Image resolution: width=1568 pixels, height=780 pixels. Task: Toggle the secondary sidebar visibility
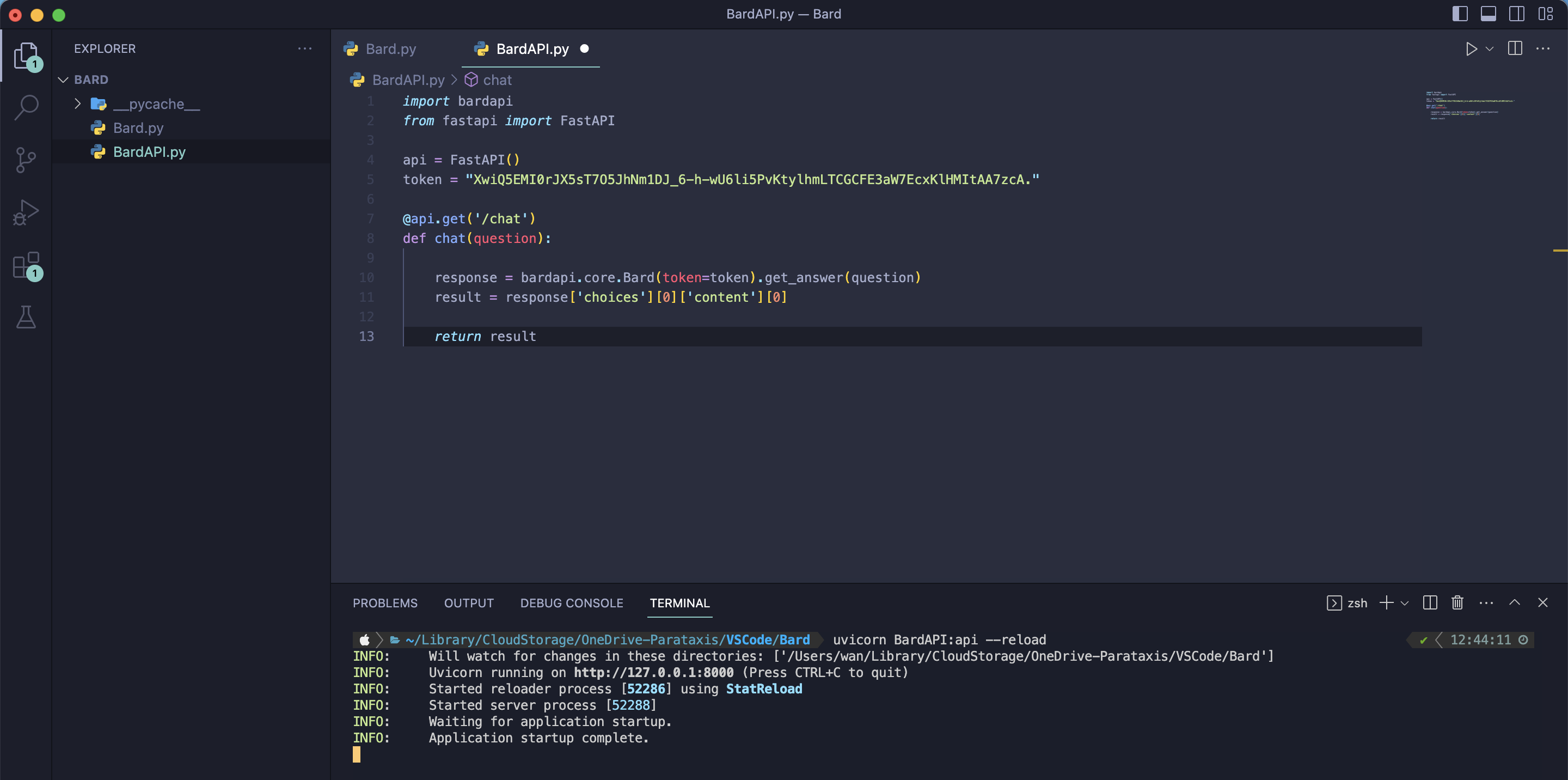tap(1516, 14)
